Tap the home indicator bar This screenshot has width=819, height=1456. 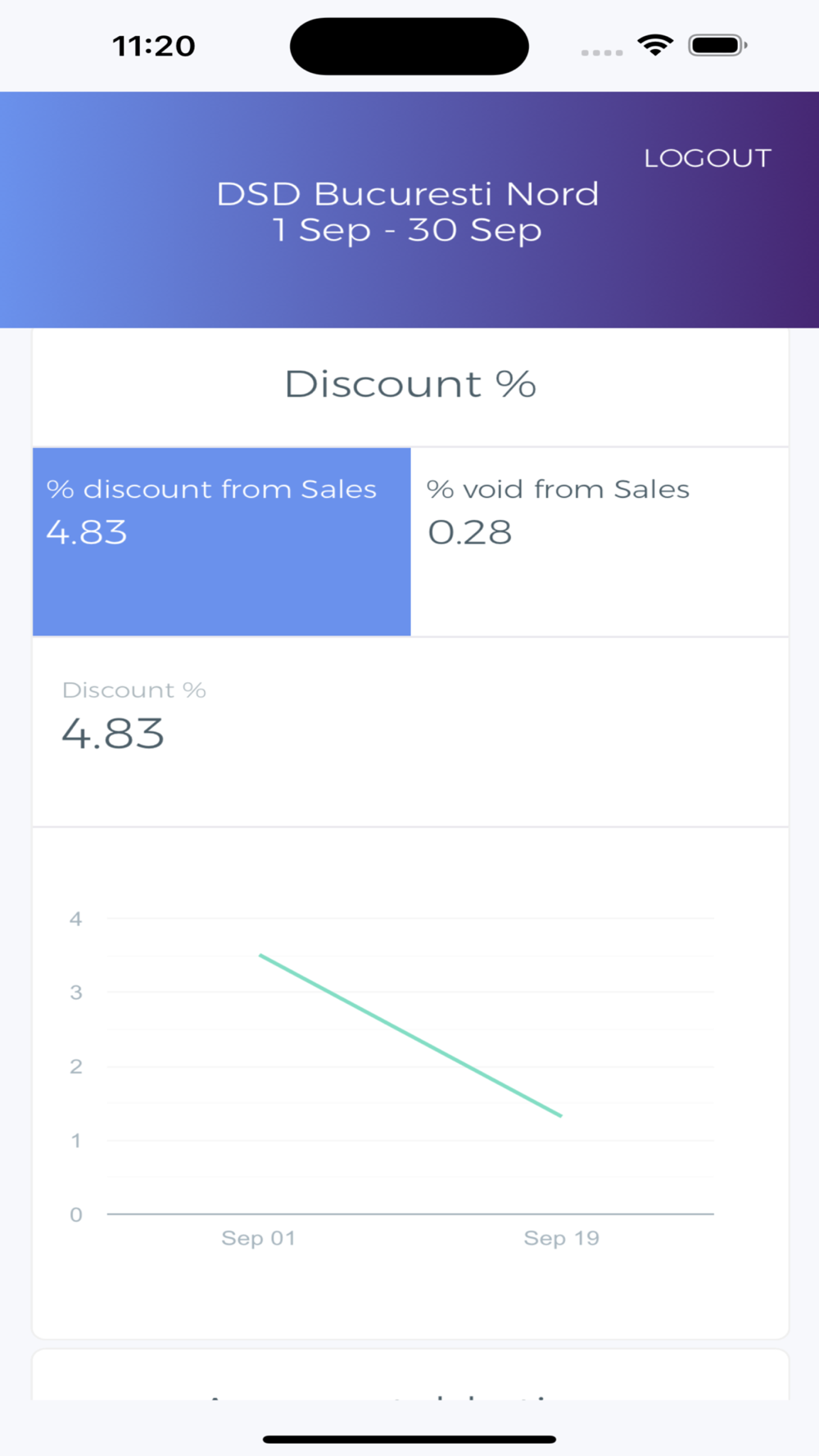(409, 1439)
